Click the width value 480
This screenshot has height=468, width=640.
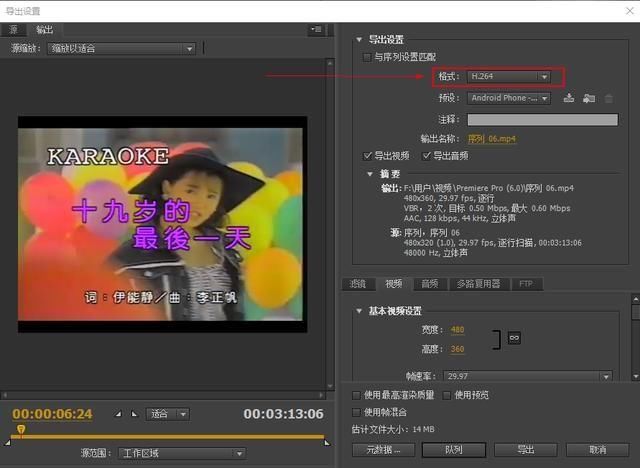pyautogui.click(x=458, y=330)
